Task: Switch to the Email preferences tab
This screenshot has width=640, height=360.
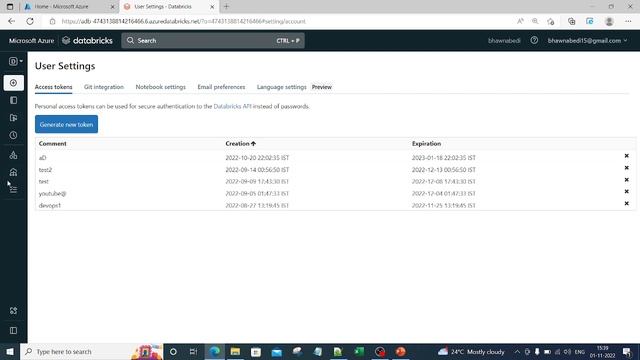Action: click(x=221, y=87)
